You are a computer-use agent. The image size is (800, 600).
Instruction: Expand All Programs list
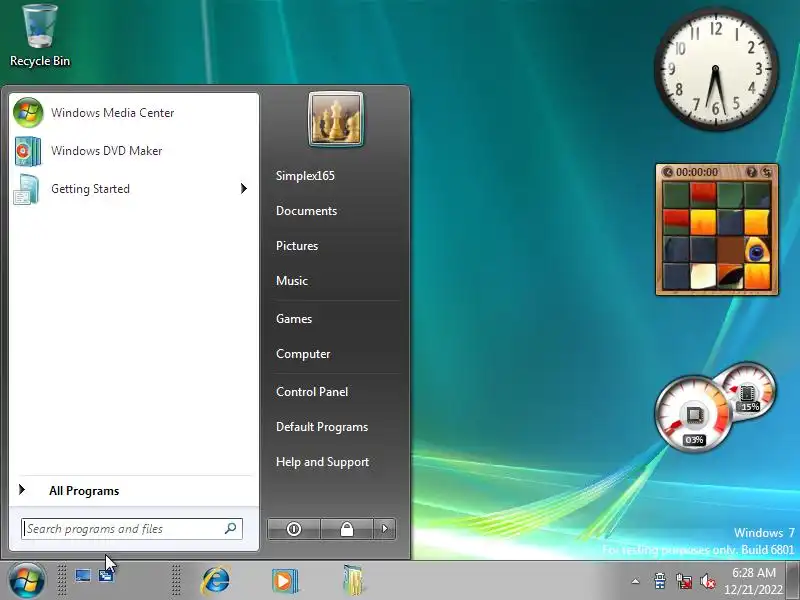pyautogui.click(x=133, y=491)
